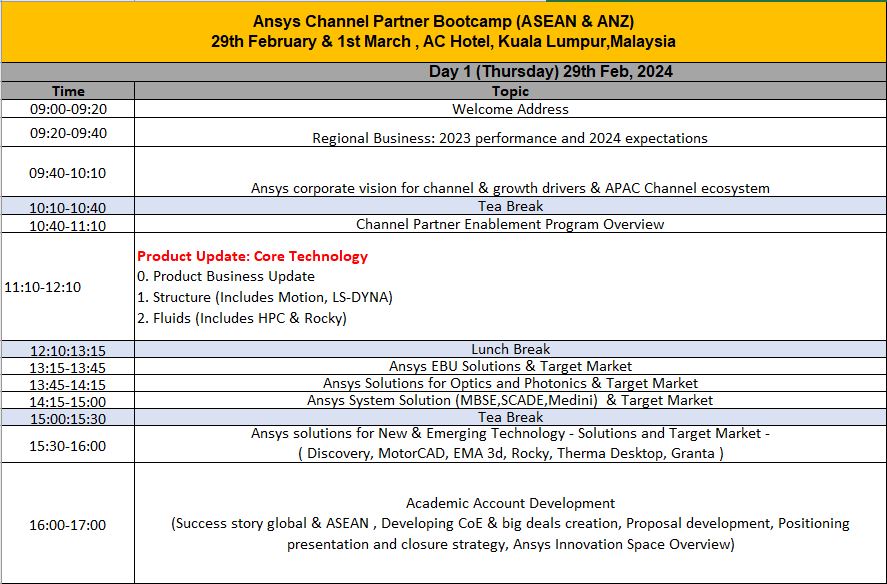Click the 'Welcome Address' cell
This screenshot has width=887, height=584.
[510, 109]
